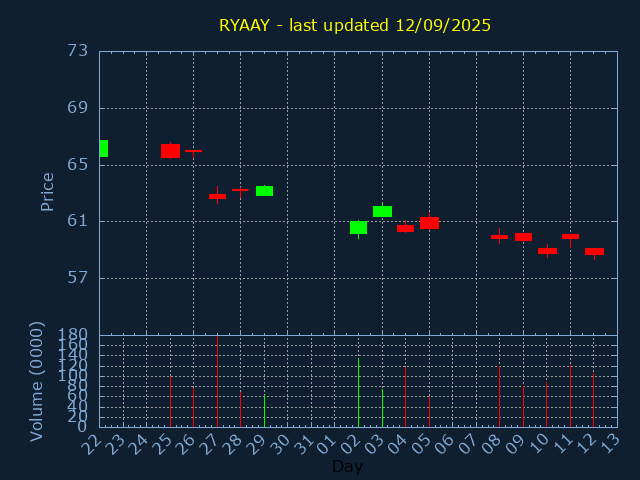
Task: Click the vertical Price axis title
Action: [47, 192]
